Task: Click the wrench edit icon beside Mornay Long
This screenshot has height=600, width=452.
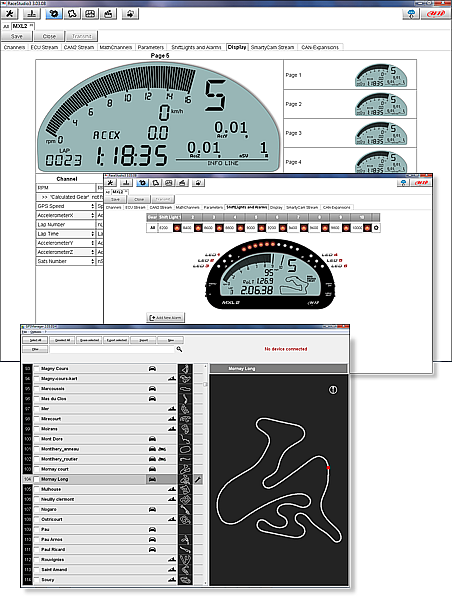Action: click(198, 479)
